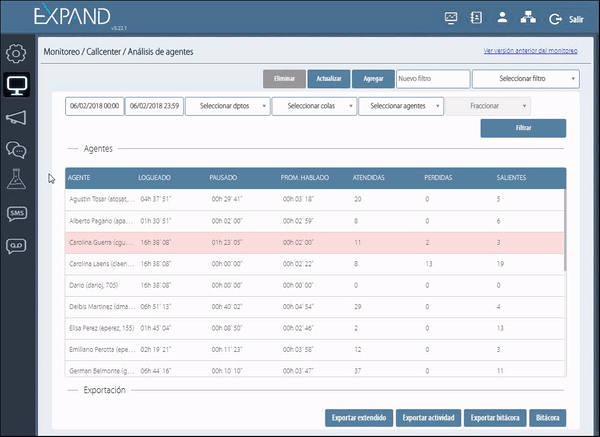Select the German Belmonte agent row
This screenshot has height=437, width=600.
click(314, 369)
